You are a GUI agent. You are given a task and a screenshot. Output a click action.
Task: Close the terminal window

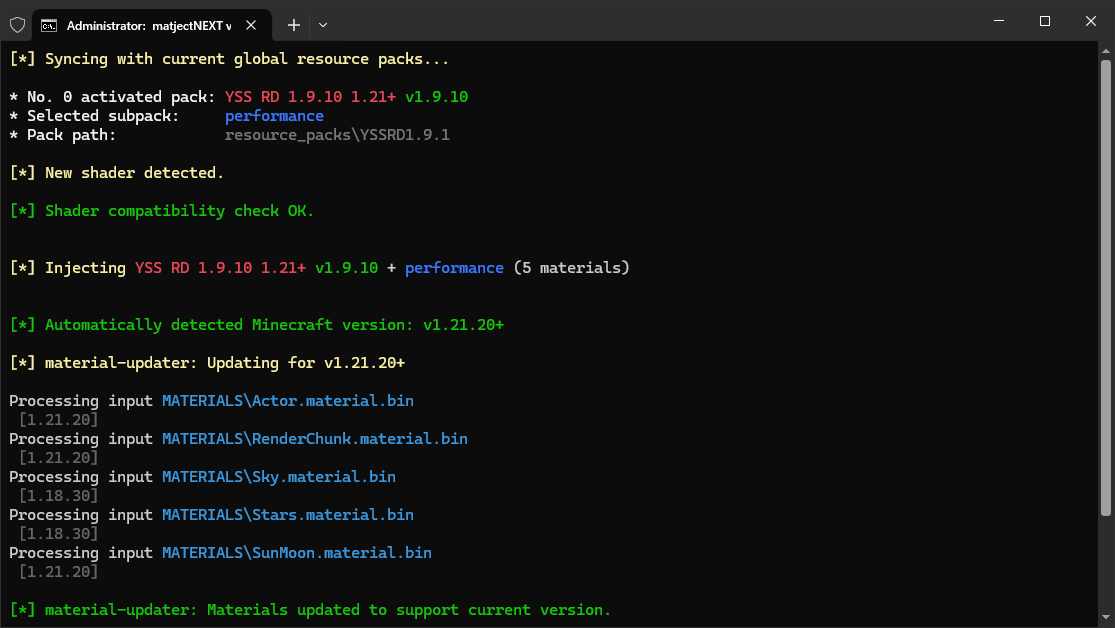[x=1091, y=21]
